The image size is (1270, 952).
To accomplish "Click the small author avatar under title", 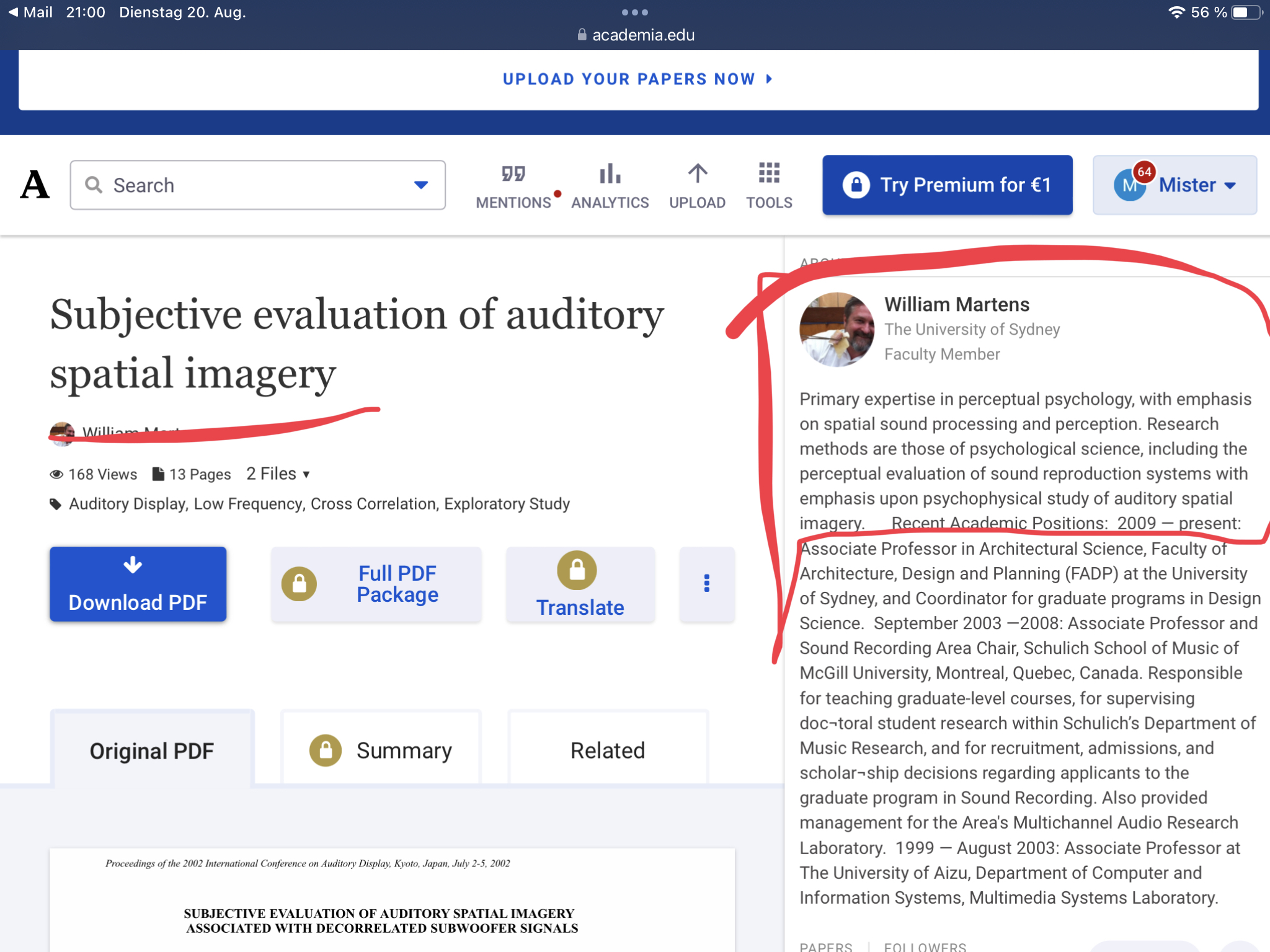I will 62,433.
